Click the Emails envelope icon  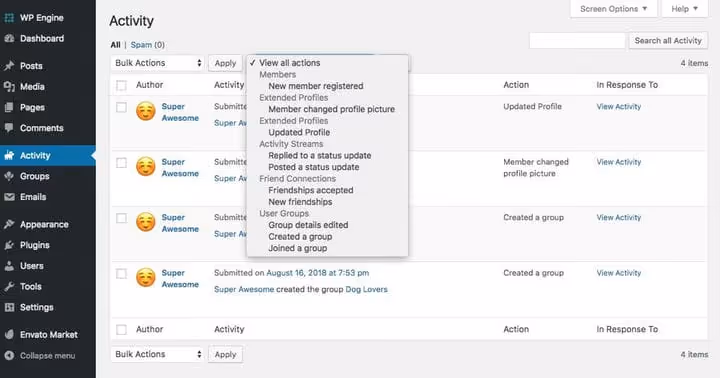pos(9,197)
